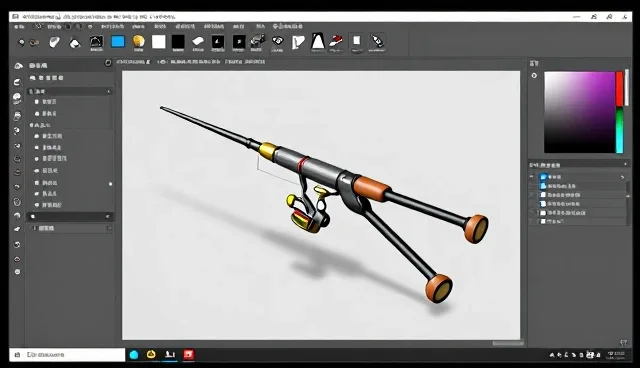Open the yellow app icon in taskbar
640x368 pixels.
click(x=151, y=355)
